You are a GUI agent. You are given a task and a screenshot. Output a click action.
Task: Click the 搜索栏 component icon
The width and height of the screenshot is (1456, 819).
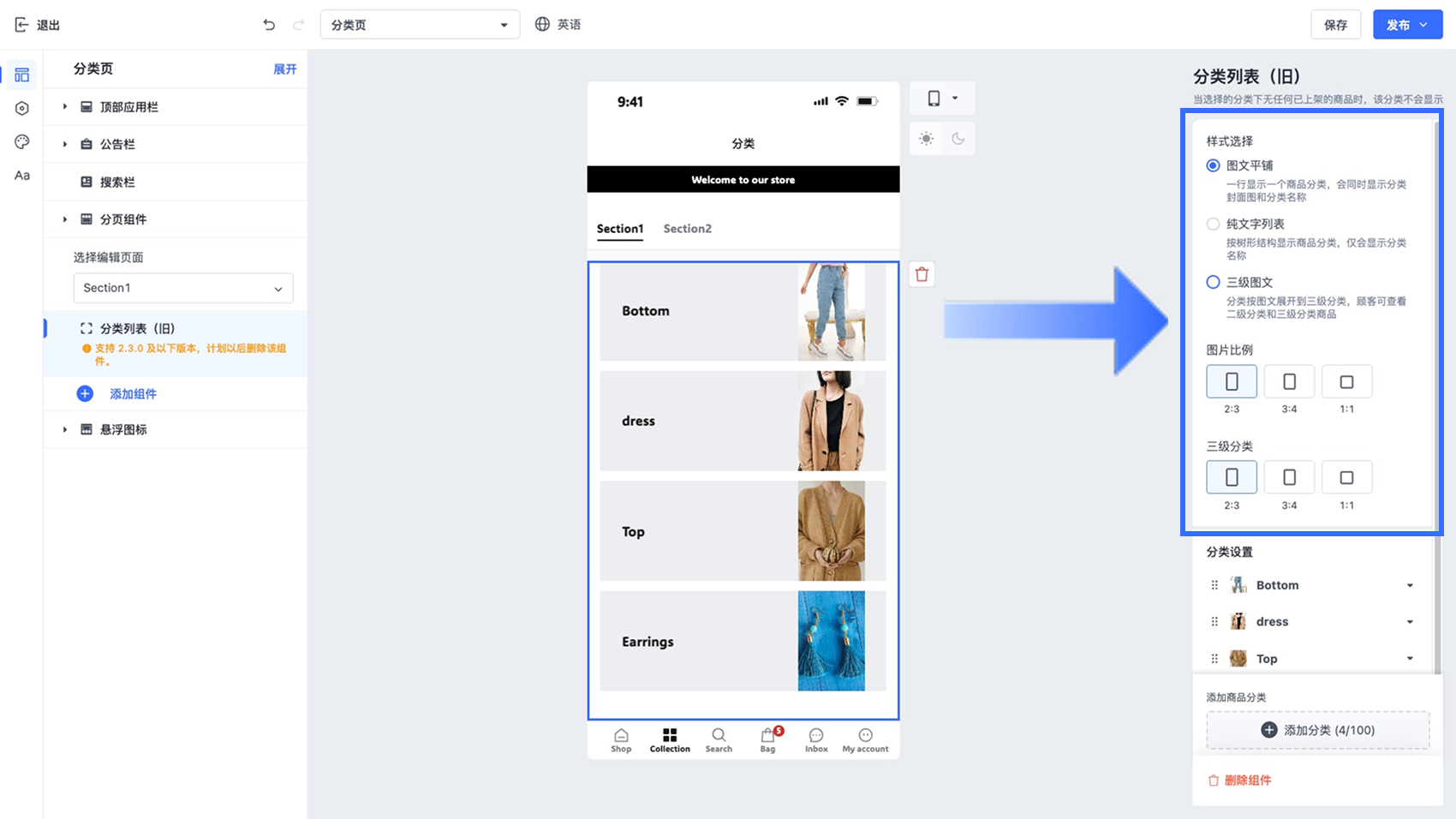[87, 182]
